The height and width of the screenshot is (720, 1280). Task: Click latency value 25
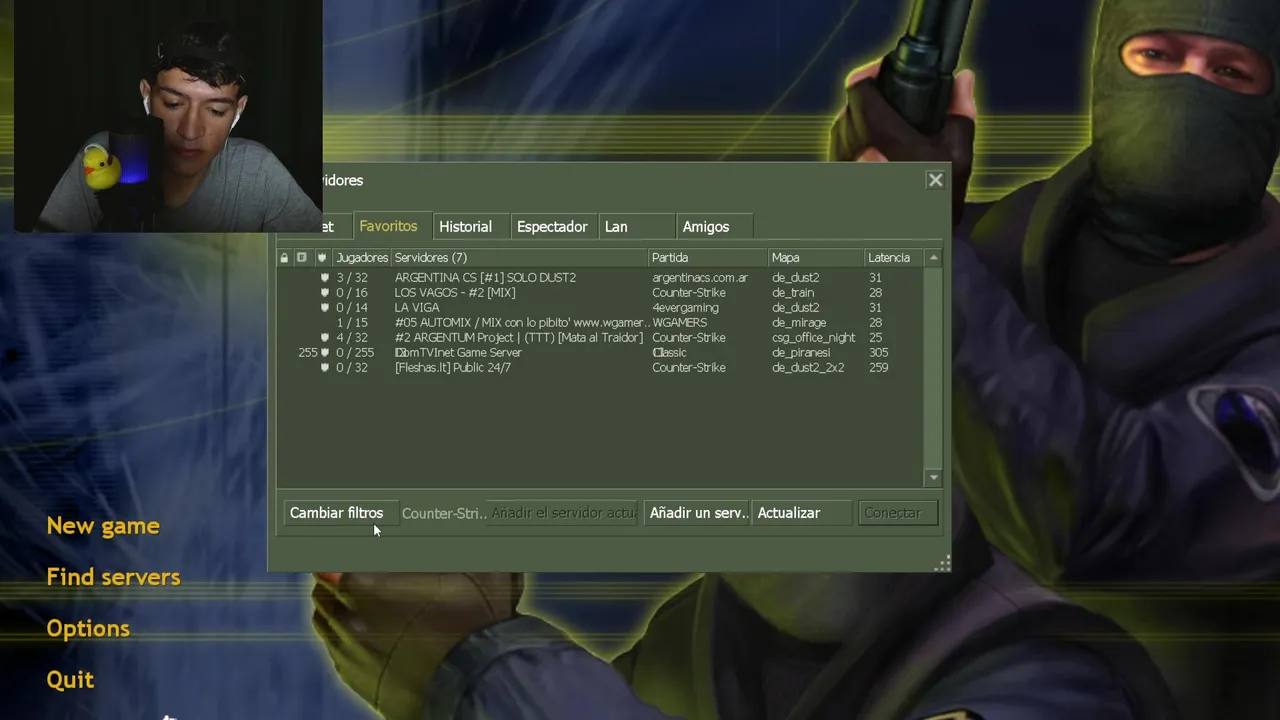point(875,338)
